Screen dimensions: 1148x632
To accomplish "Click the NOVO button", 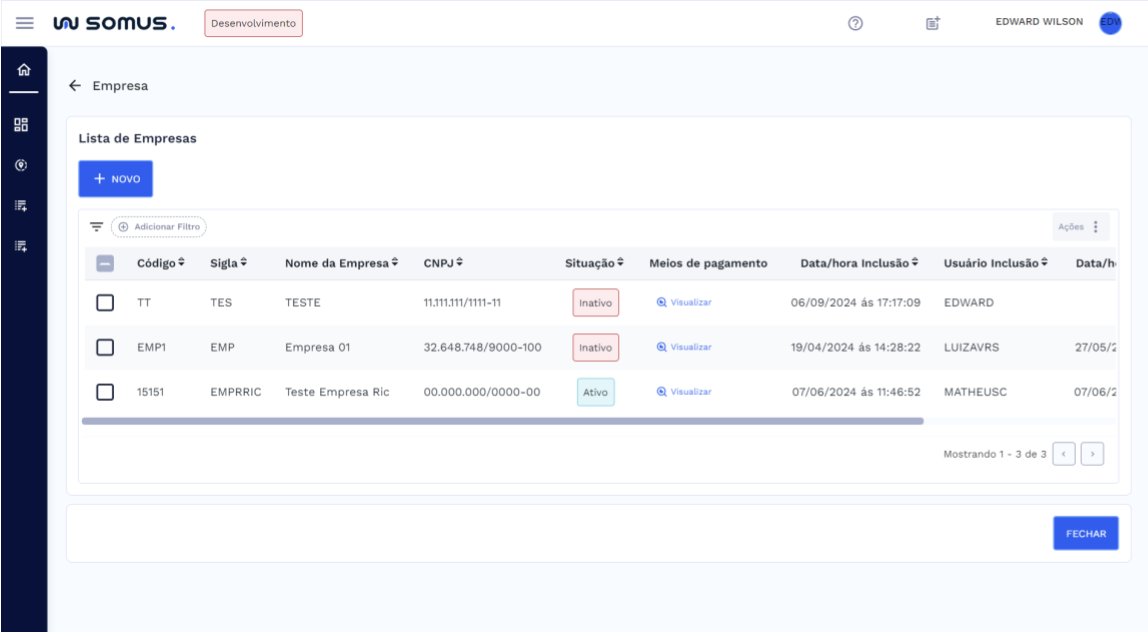I will tap(116, 179).
